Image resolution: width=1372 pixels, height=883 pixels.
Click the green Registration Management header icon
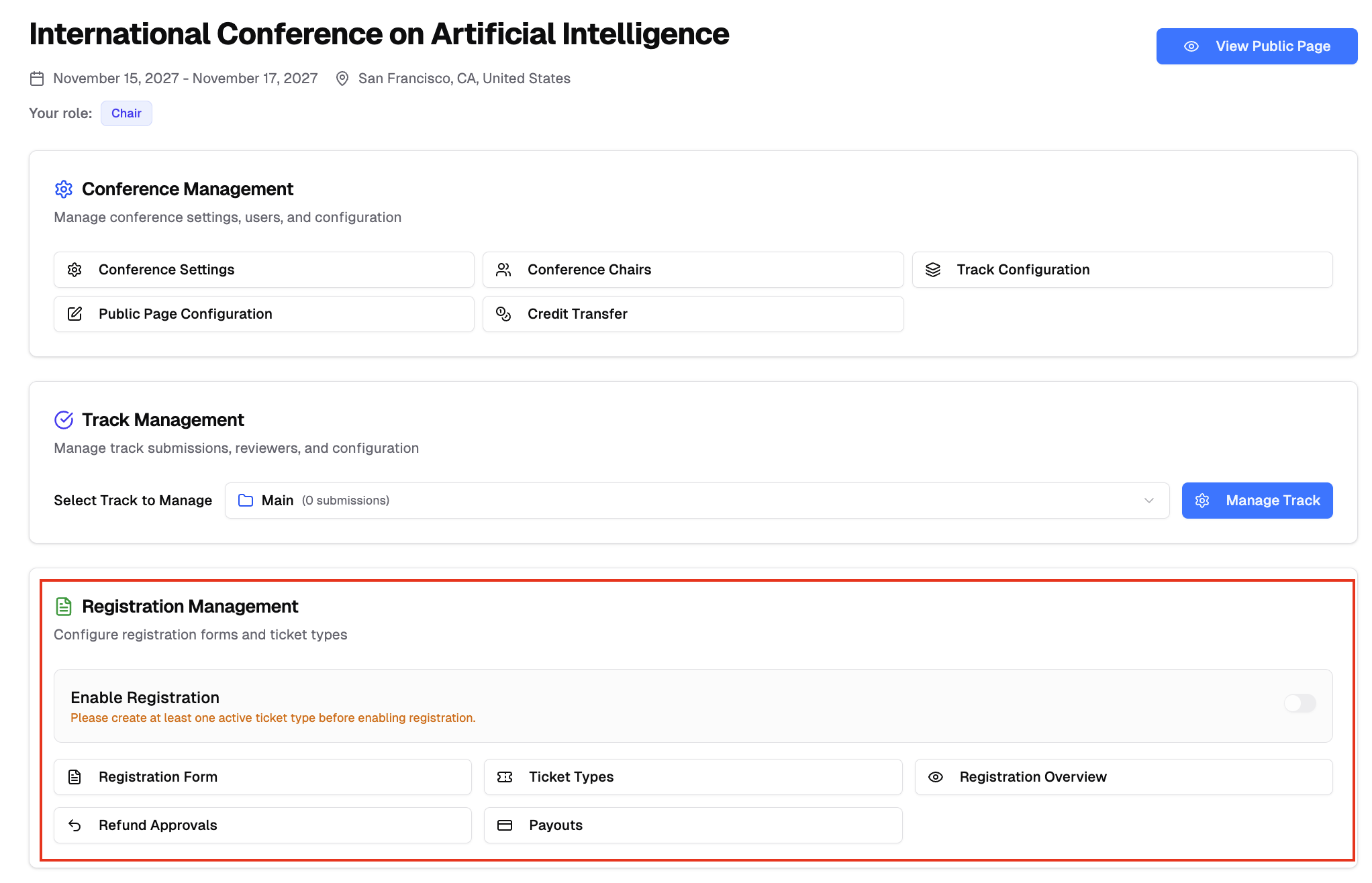(x=64, y=607)
